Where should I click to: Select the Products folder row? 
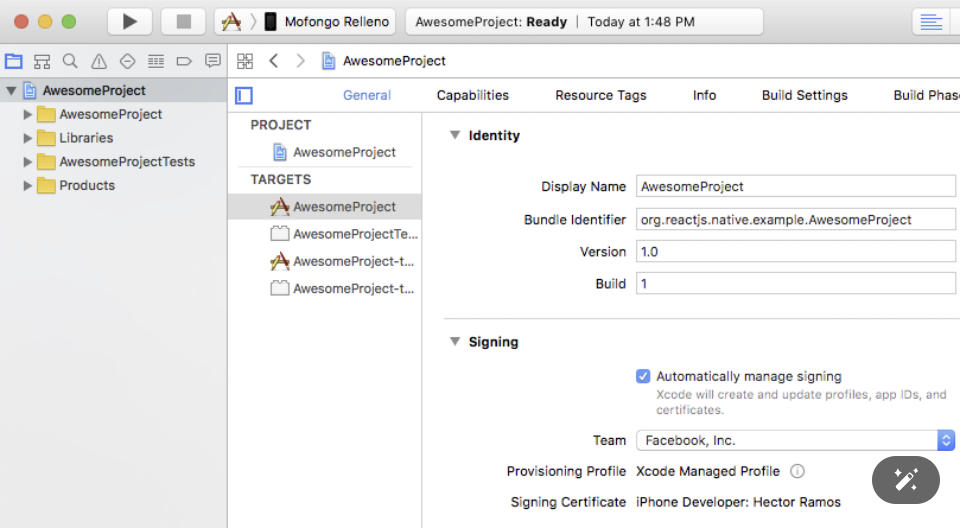113,185
